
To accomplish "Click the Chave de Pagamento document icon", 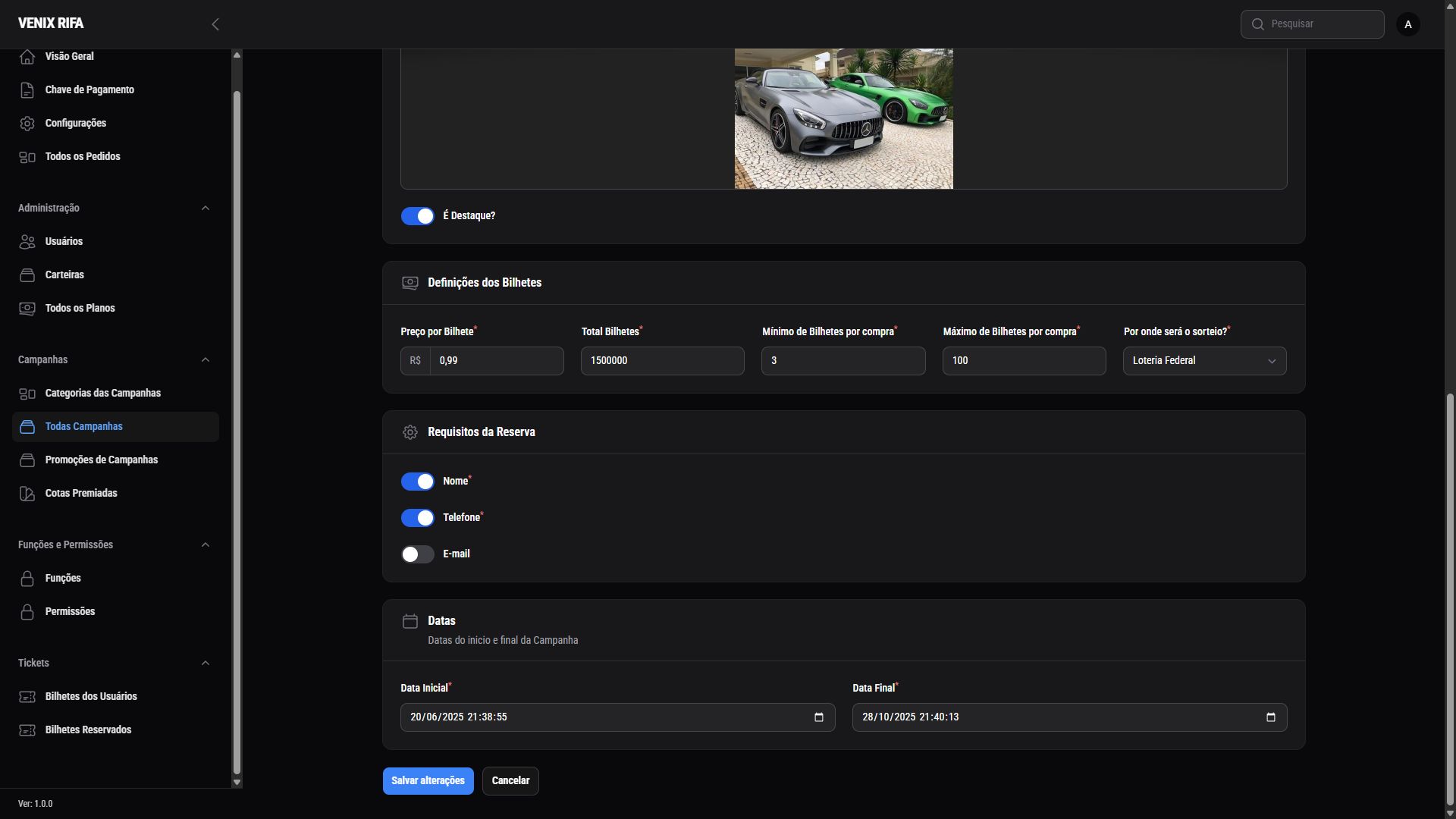I will (27, 90).
